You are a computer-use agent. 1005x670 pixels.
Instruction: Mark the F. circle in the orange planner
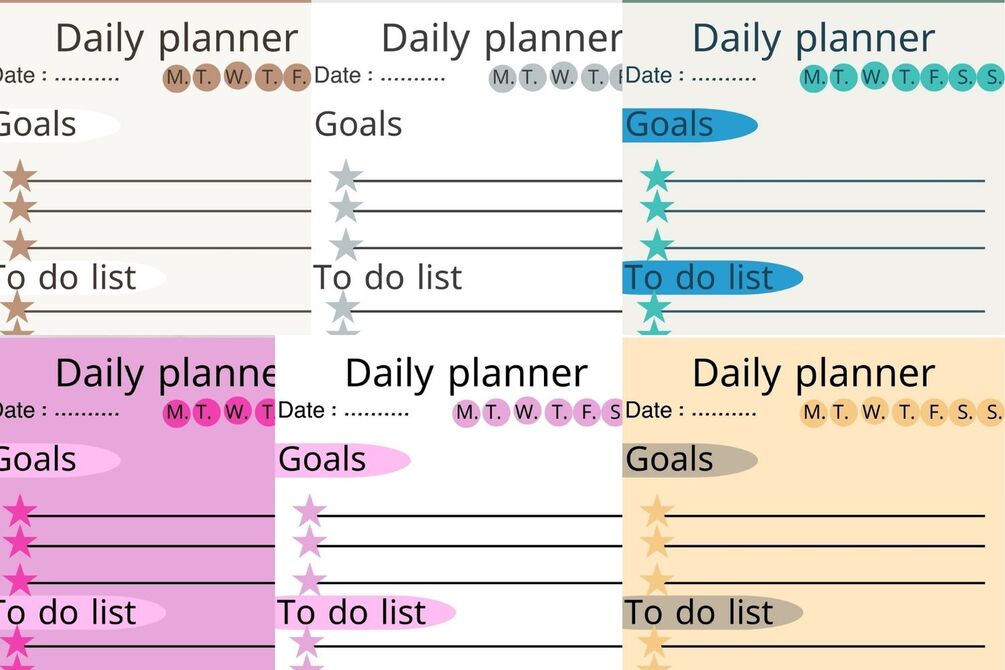click(935, 412)
